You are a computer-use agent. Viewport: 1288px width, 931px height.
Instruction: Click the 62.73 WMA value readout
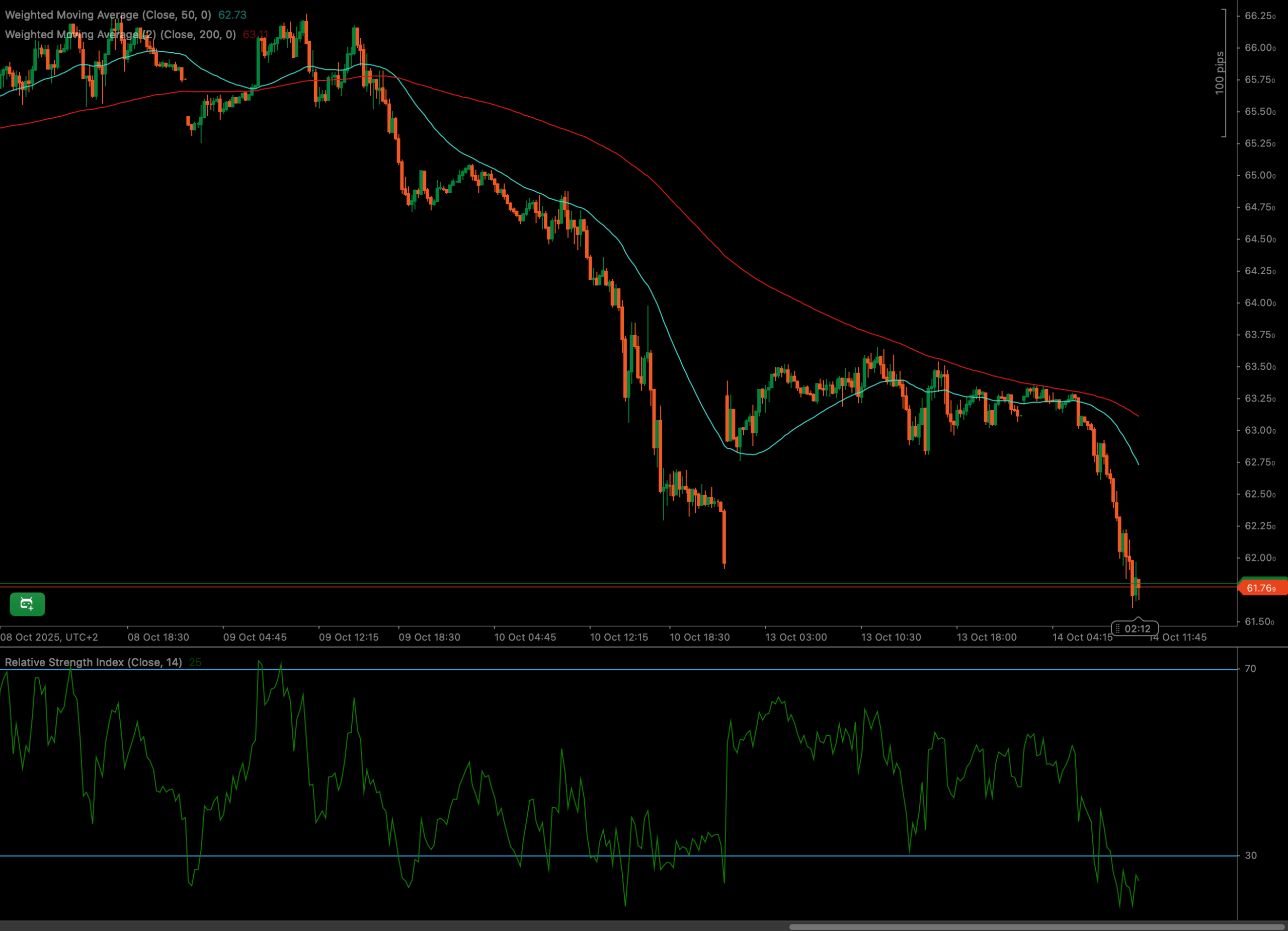click(232, 15)
